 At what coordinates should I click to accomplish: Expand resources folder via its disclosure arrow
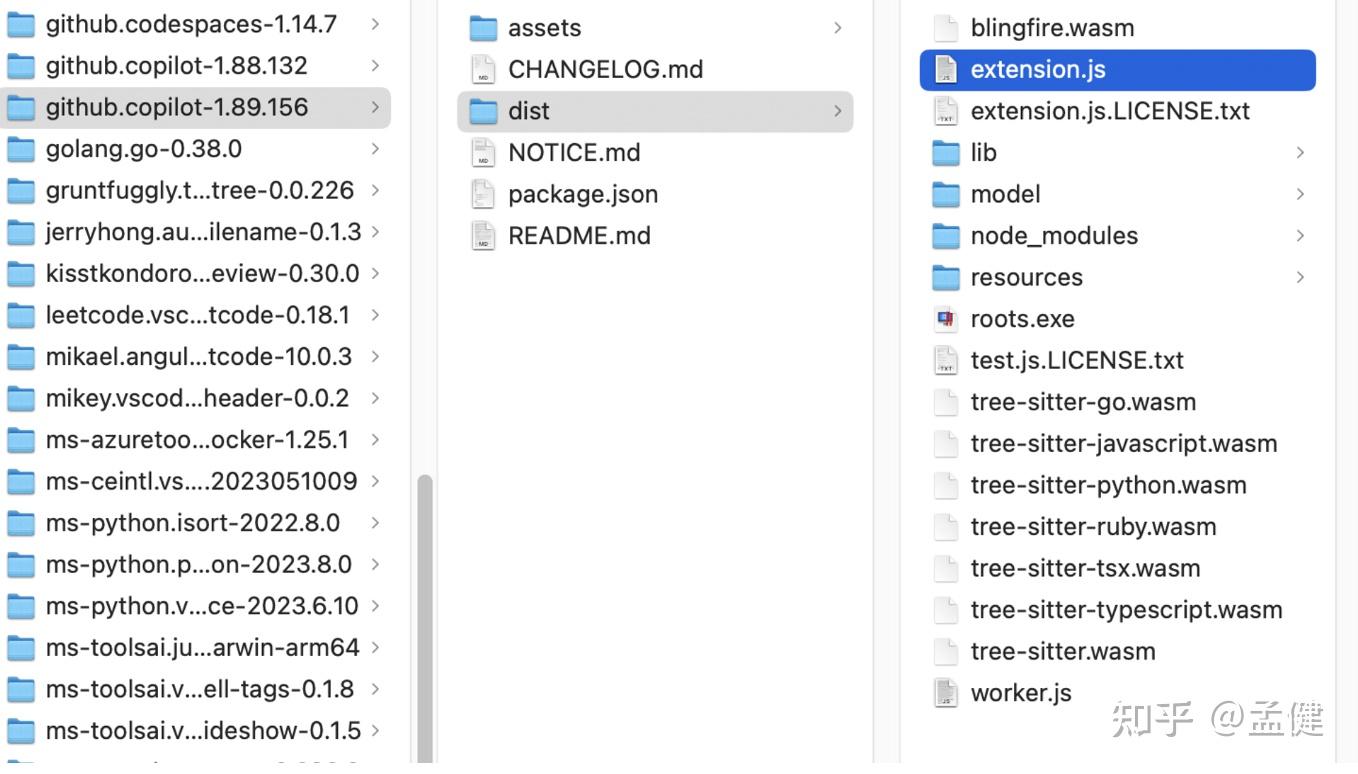point(1300,277)
